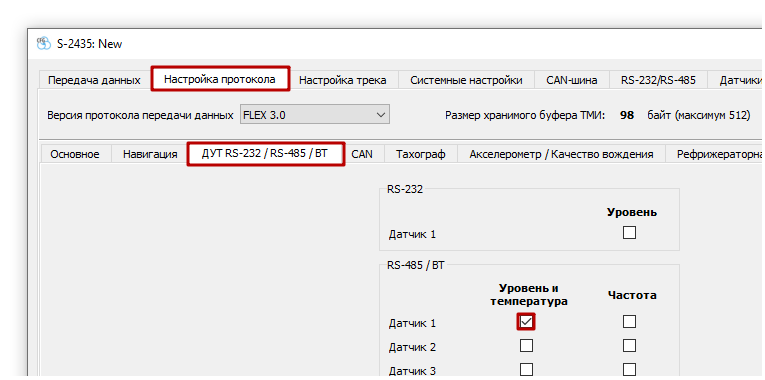Open the Передача данных tab
This screenshot has height=380, width=765.
tap(94, 80)
